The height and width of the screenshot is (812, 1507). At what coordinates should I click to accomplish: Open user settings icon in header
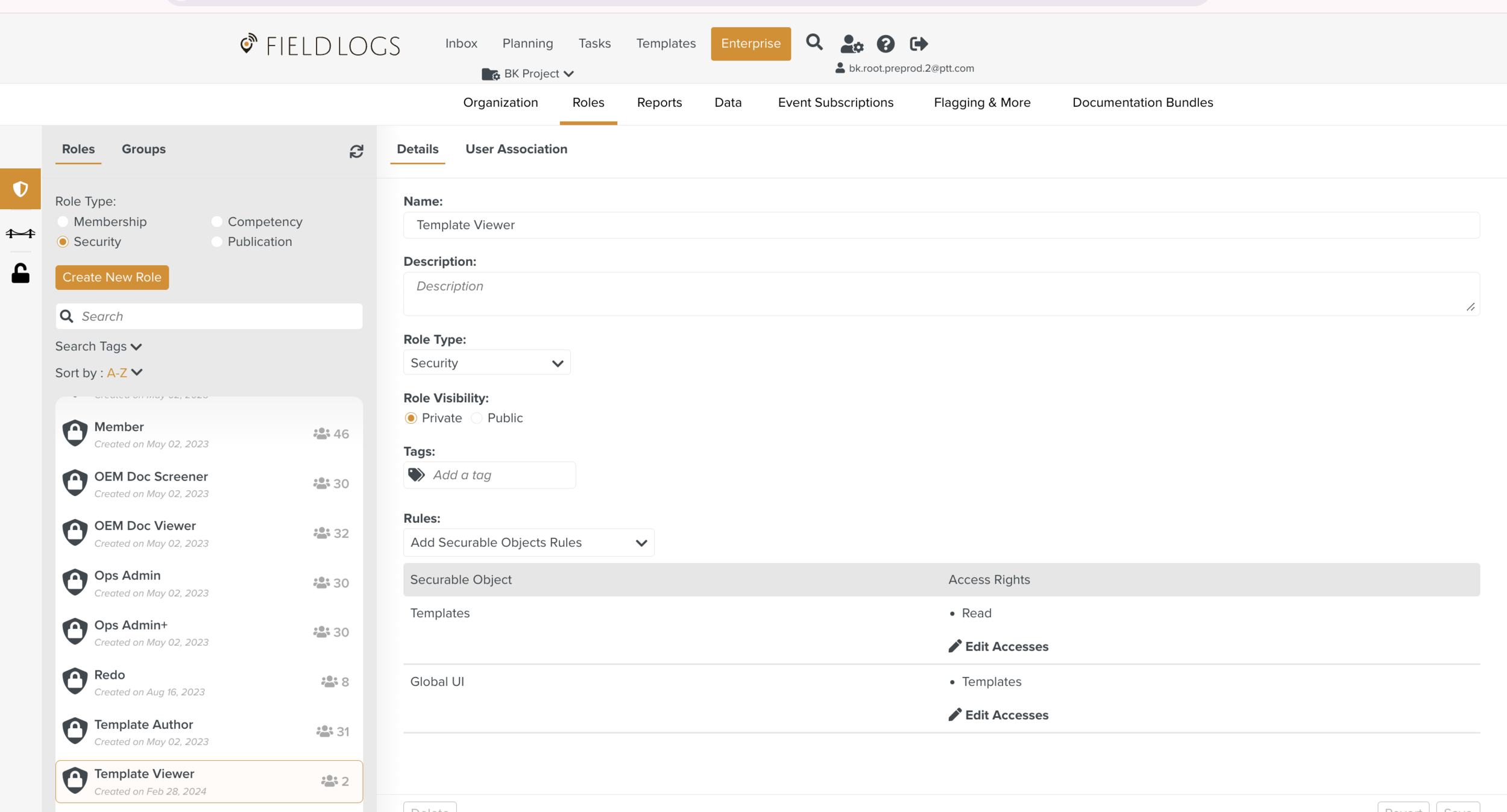pos(851,44)
